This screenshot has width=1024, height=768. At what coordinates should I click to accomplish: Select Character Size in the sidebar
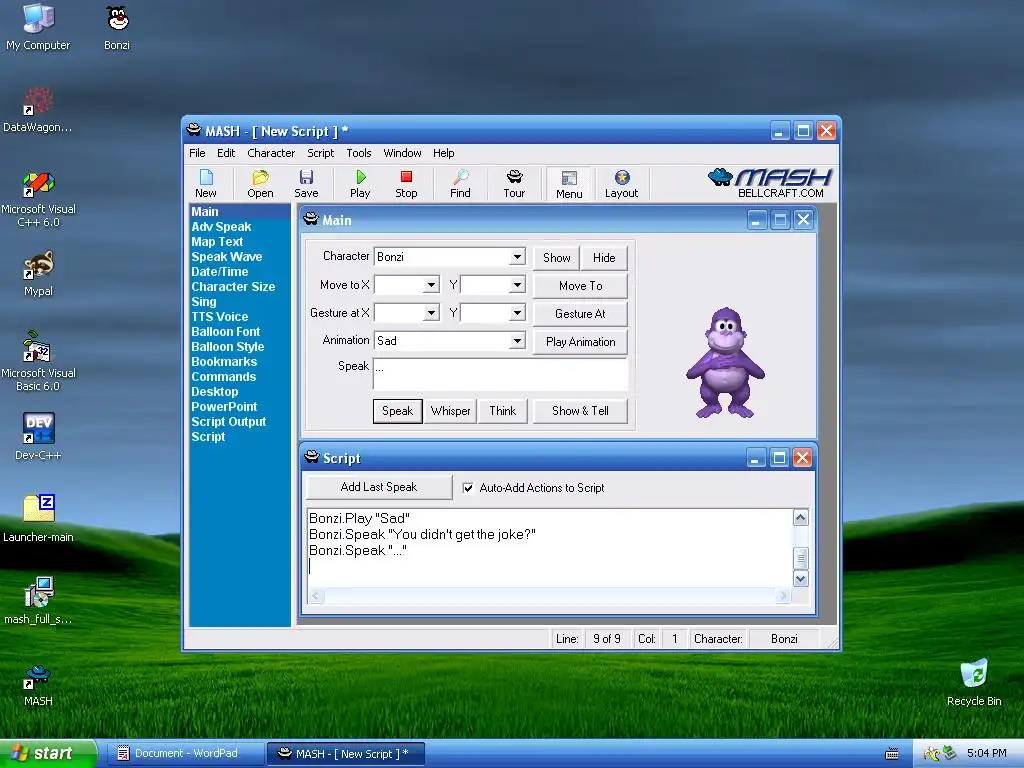[233, 287]
